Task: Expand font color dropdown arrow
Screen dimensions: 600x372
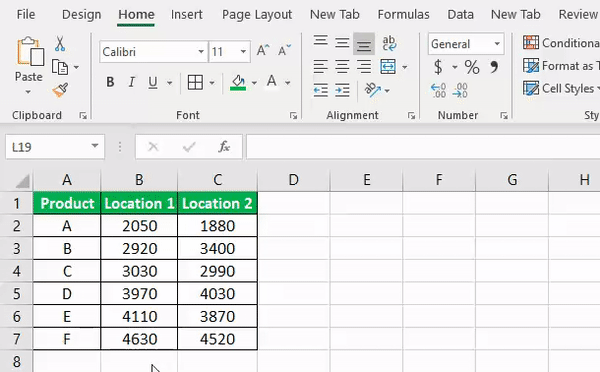Action: [287, 82]
